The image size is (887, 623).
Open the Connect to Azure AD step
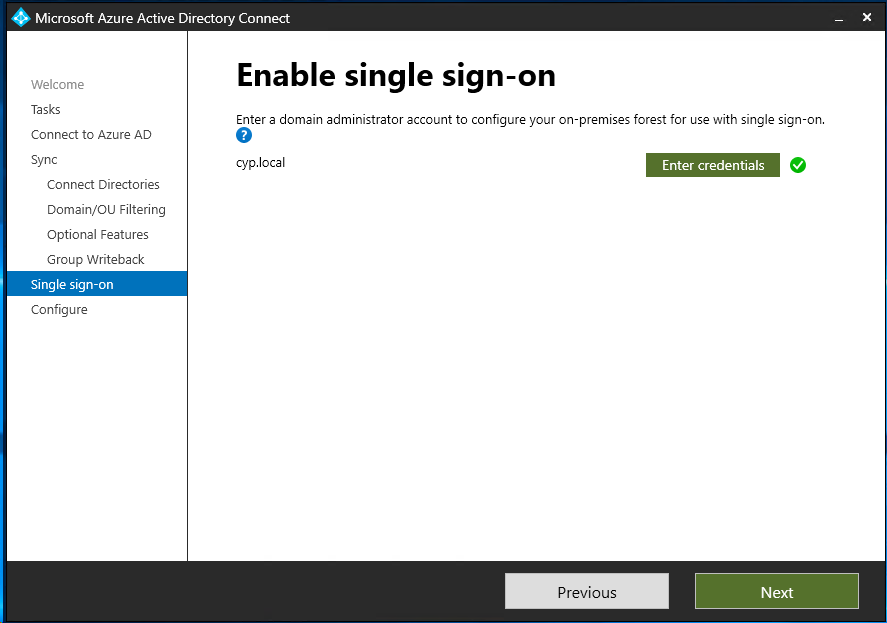pos(91,135)
